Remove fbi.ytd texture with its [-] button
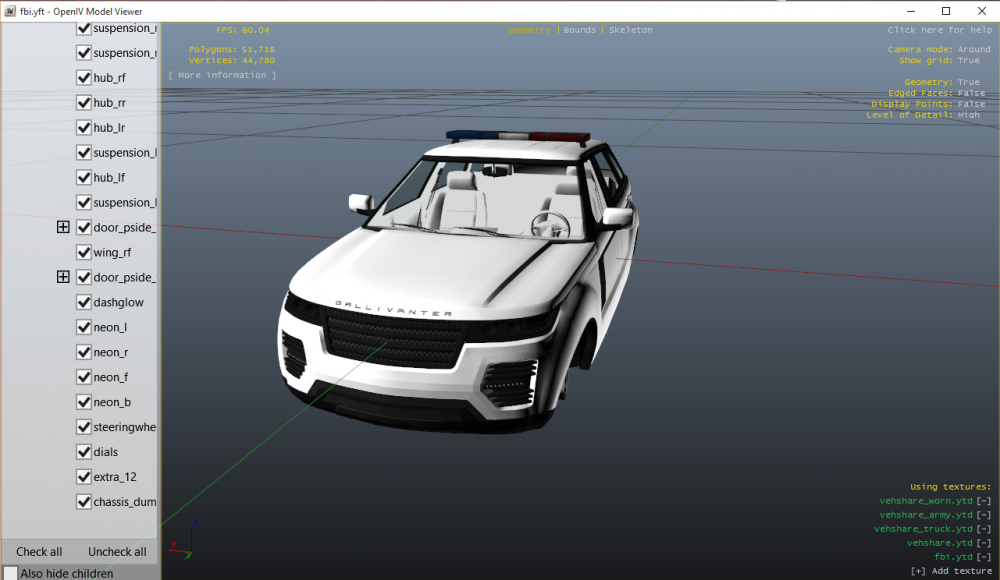Screen dimensions: 1000x580 [x=984, y=557]
